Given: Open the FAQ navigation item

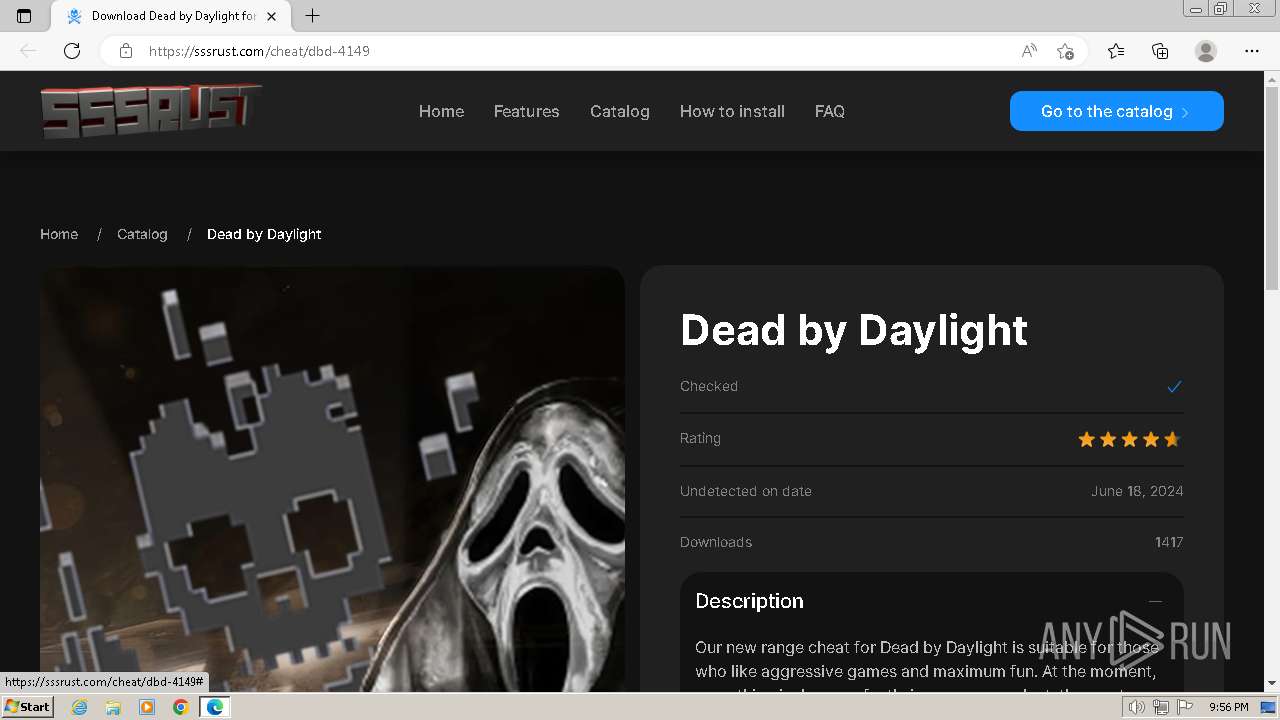Looking at the screenshot, I should [x=830, y=111].
